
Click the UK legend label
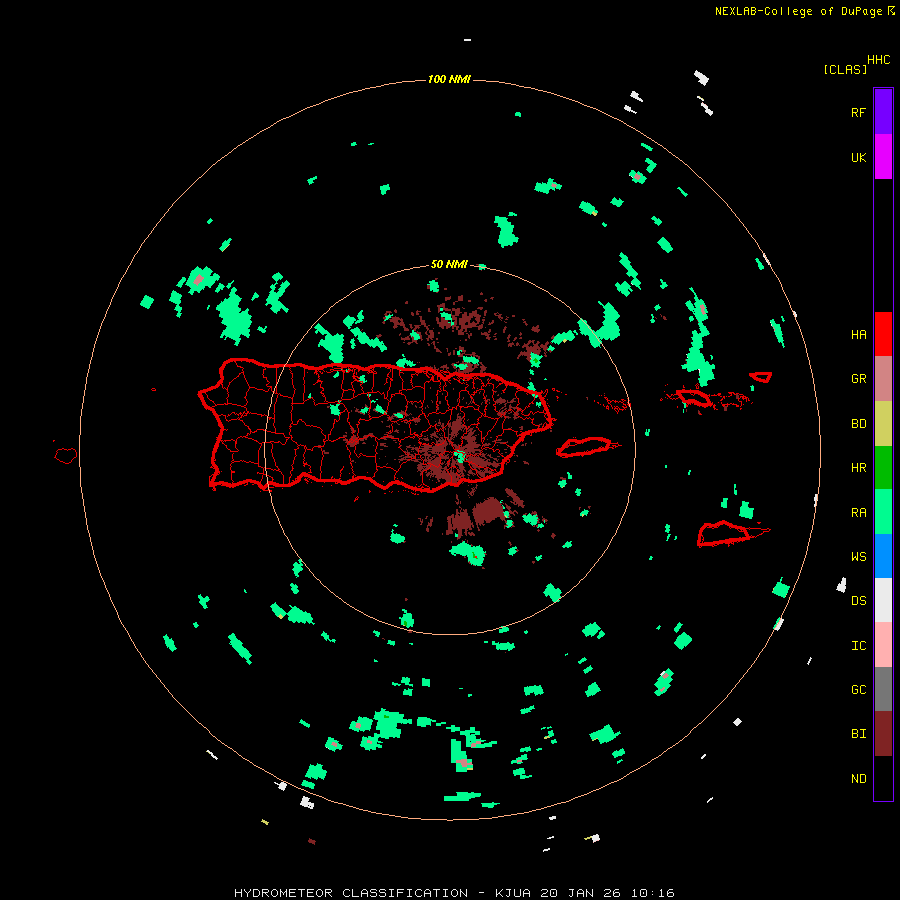coord(858,157)
